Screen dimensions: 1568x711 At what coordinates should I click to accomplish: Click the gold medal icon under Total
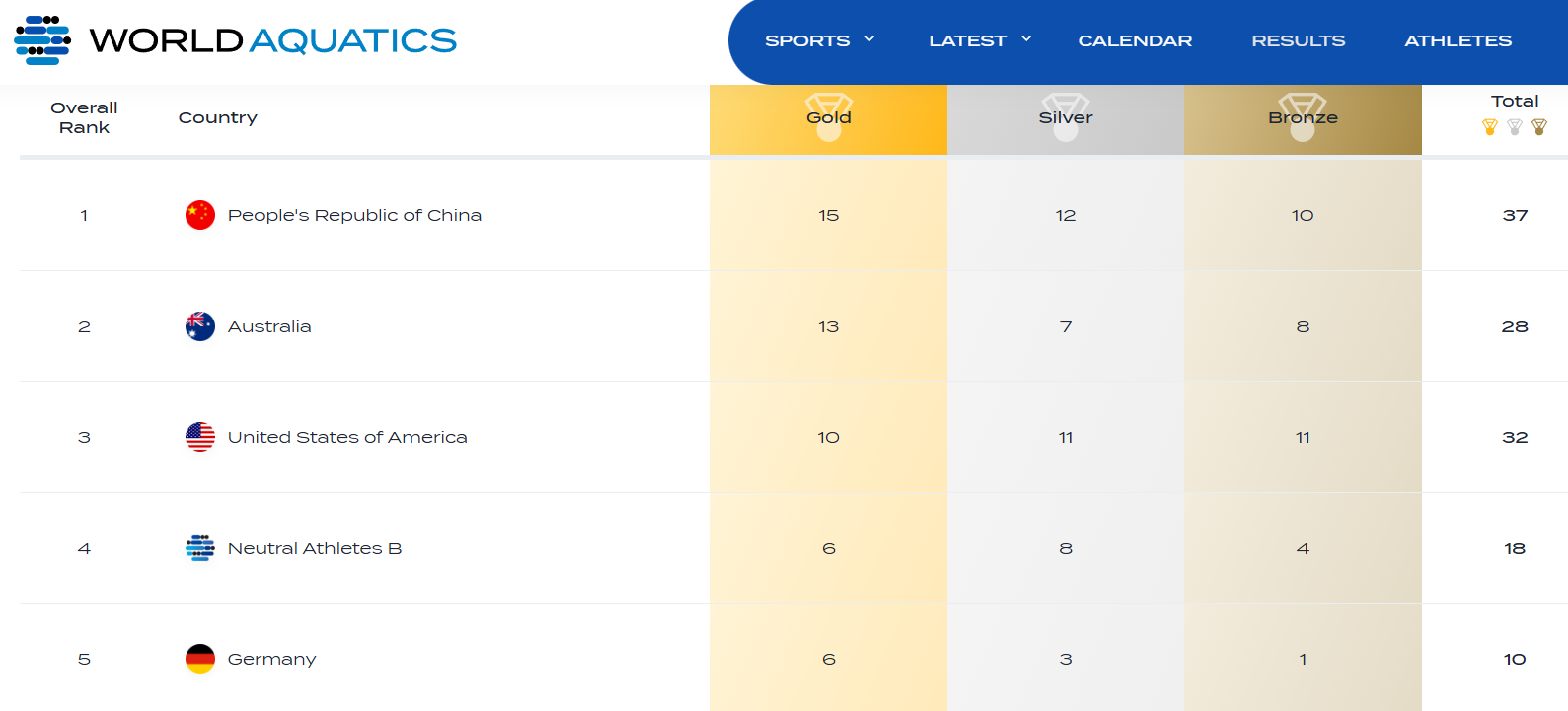point(1490,127)
